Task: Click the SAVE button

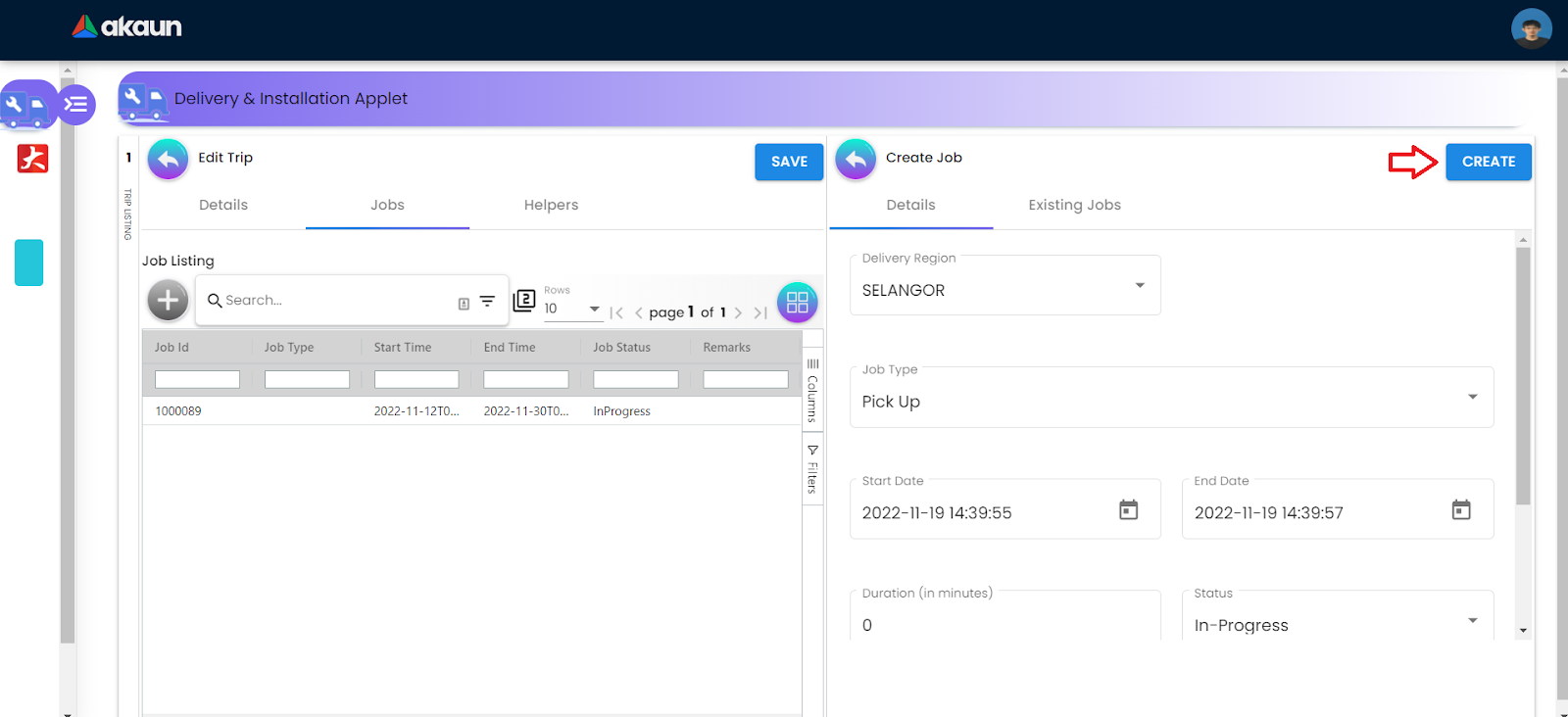Action: pos(789,162)
